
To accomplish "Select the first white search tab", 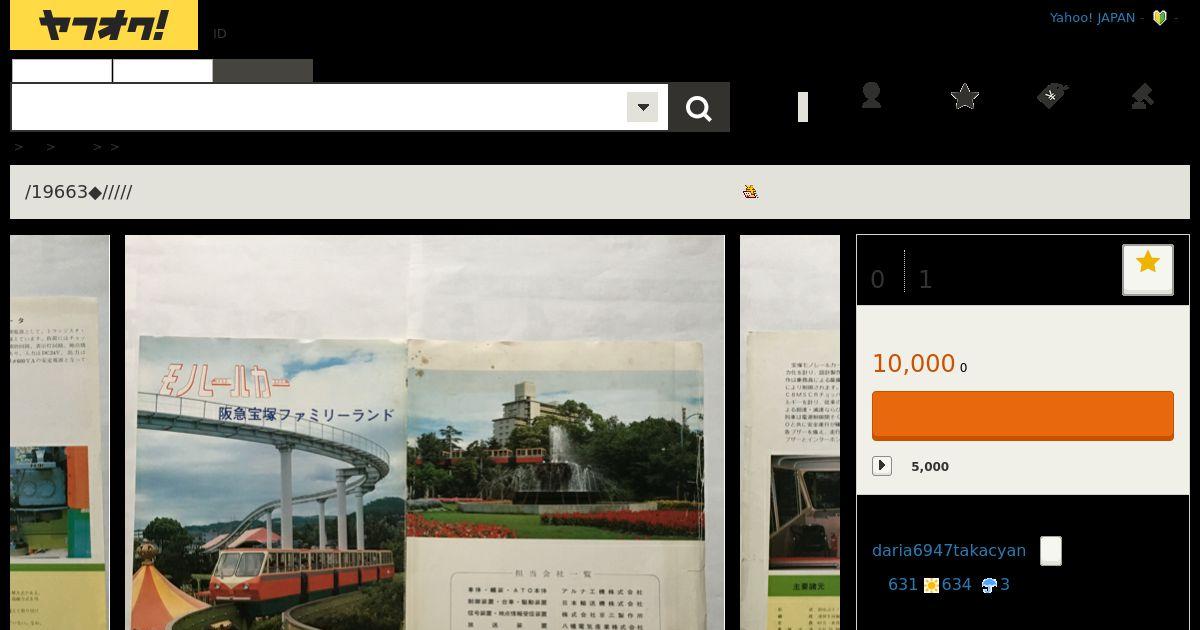I will (62, 71).
